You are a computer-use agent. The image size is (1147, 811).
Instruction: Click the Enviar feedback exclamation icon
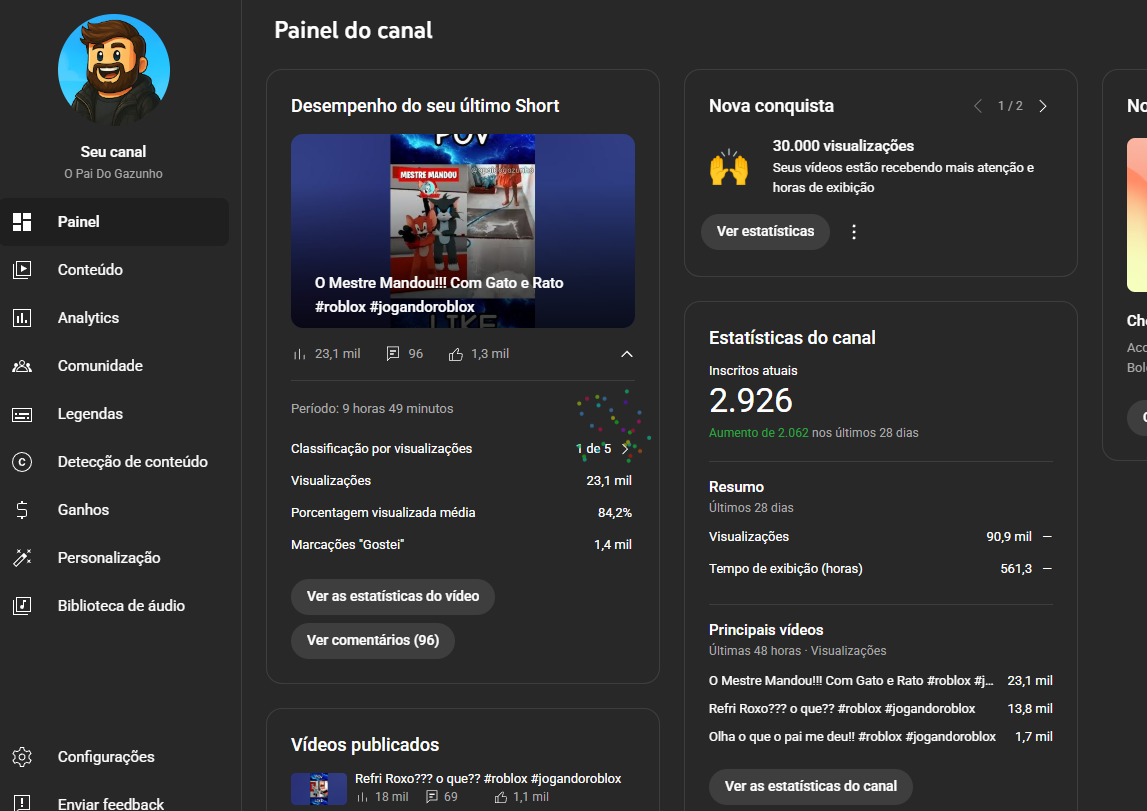[22, 803]
